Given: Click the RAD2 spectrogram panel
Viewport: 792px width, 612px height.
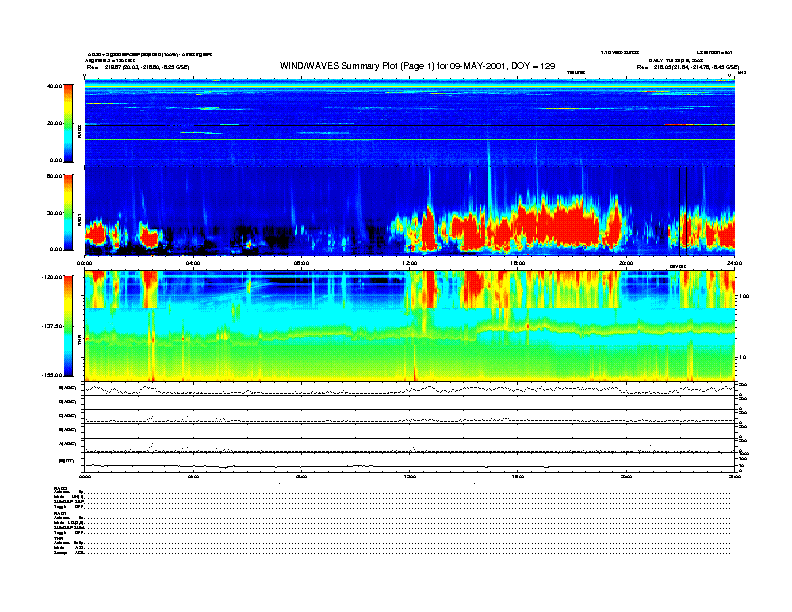Looking at the screenshot, I should 410,123.
